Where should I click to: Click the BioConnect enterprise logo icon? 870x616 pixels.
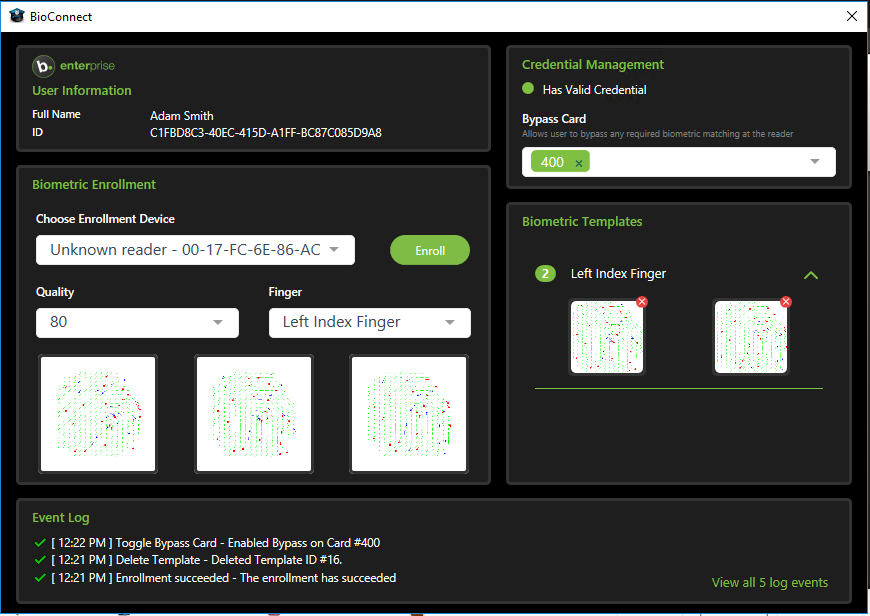pos(43,66)
